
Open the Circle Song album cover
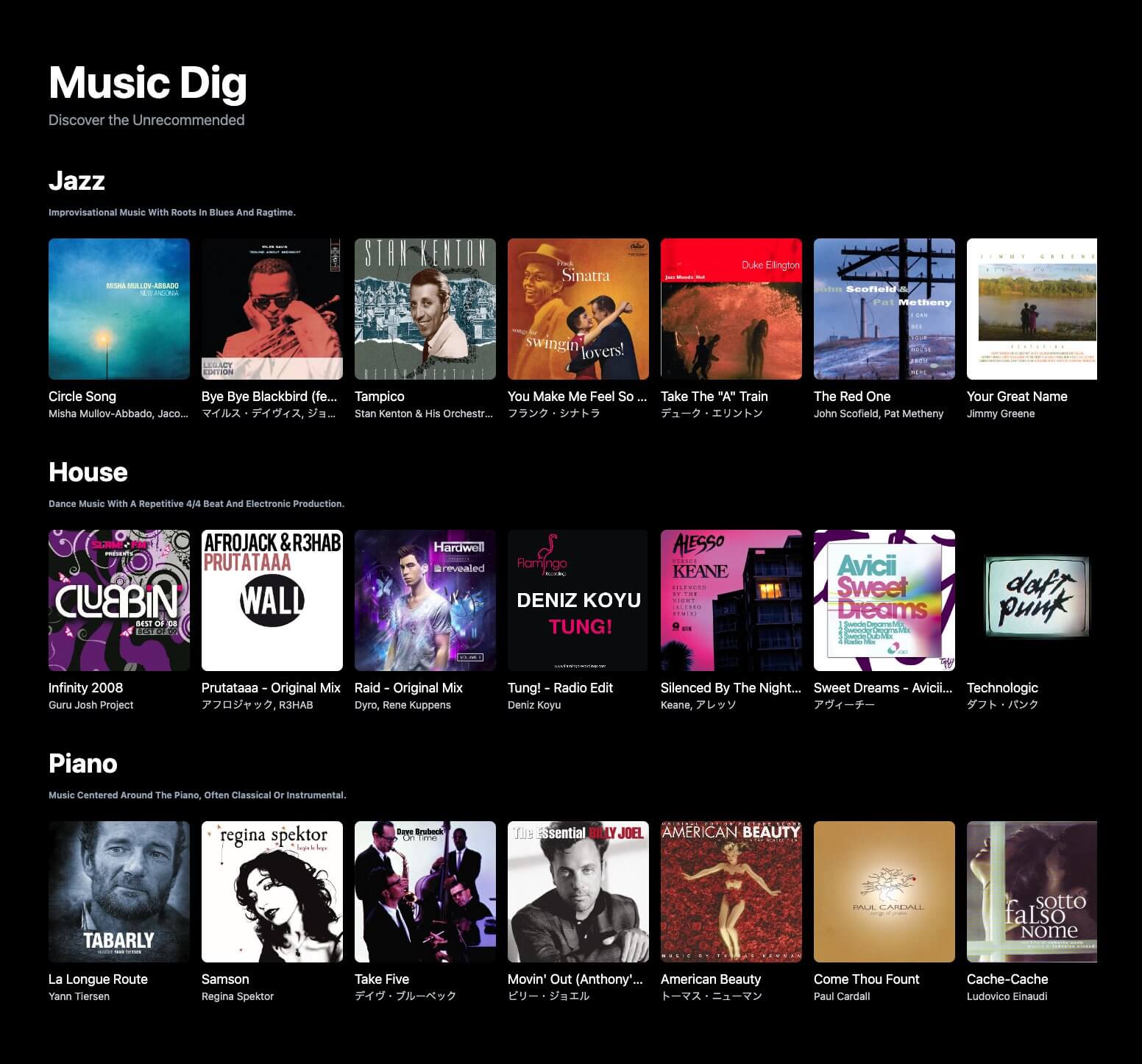click(119, 309)
